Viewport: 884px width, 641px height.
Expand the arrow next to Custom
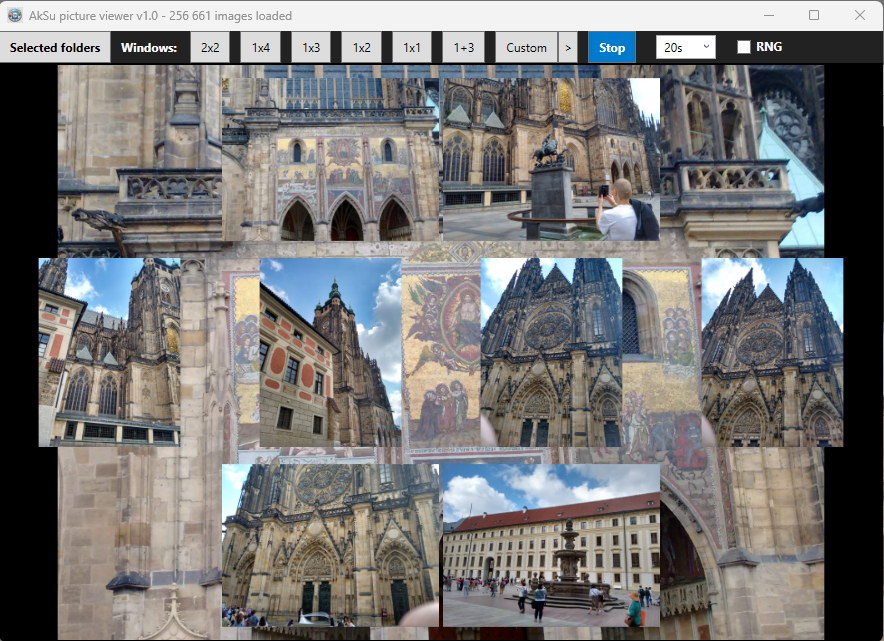(568, 47)
